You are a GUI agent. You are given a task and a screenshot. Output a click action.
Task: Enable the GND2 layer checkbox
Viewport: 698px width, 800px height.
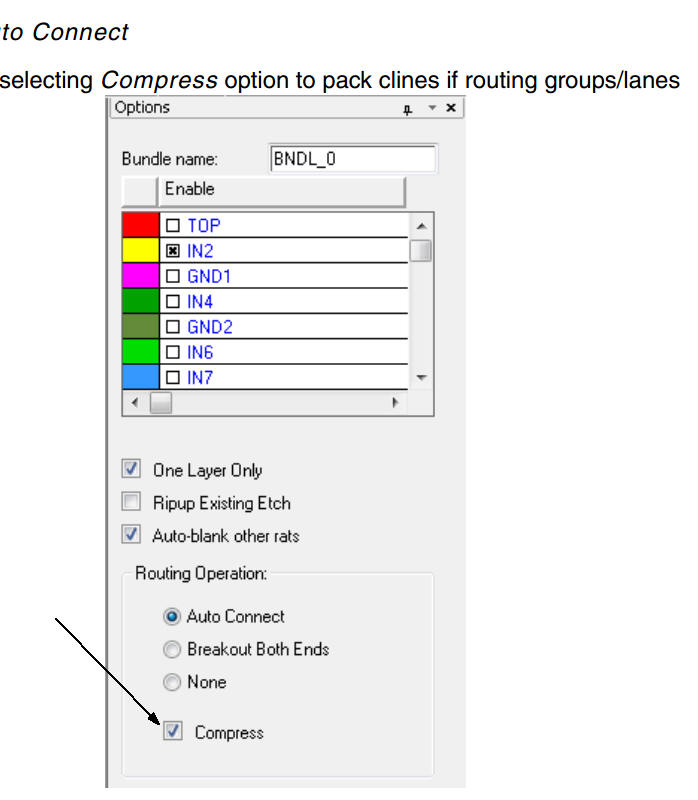click(x=173, y=327)
